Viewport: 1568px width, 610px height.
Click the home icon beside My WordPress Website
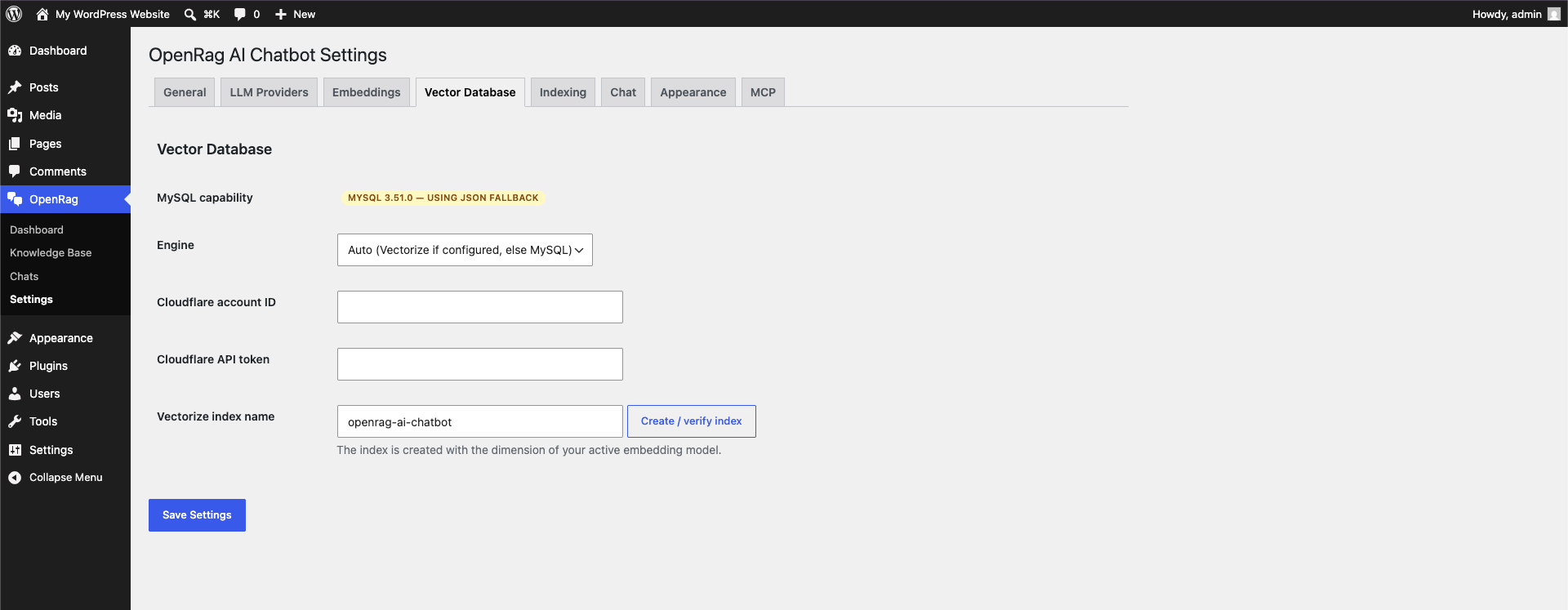(42, 14)
